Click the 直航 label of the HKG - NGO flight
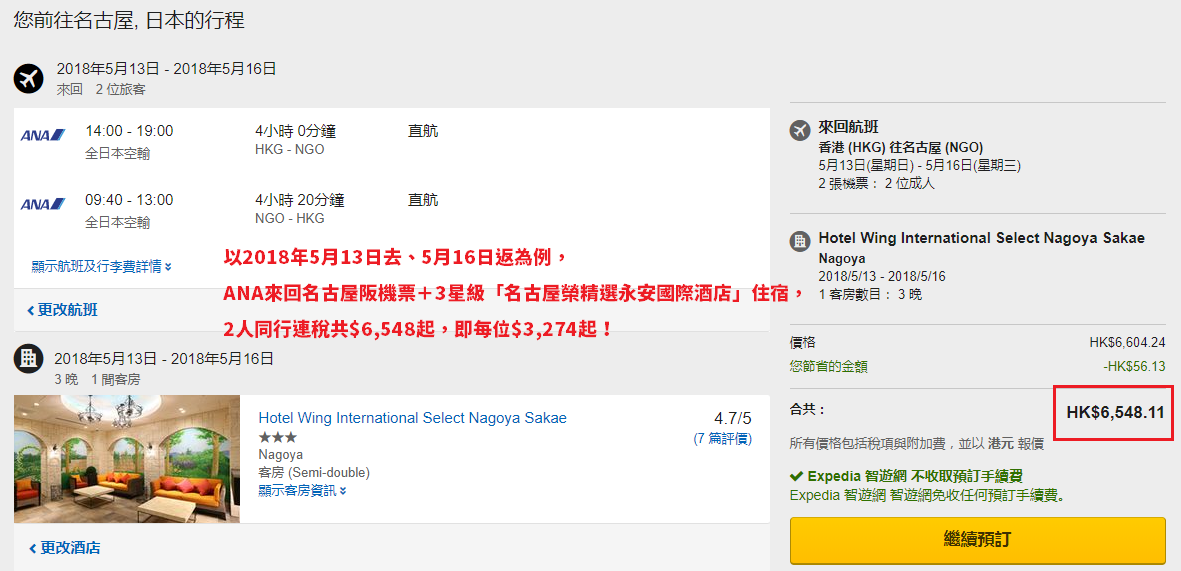1181x571 pixels. [x=423, y=131]
